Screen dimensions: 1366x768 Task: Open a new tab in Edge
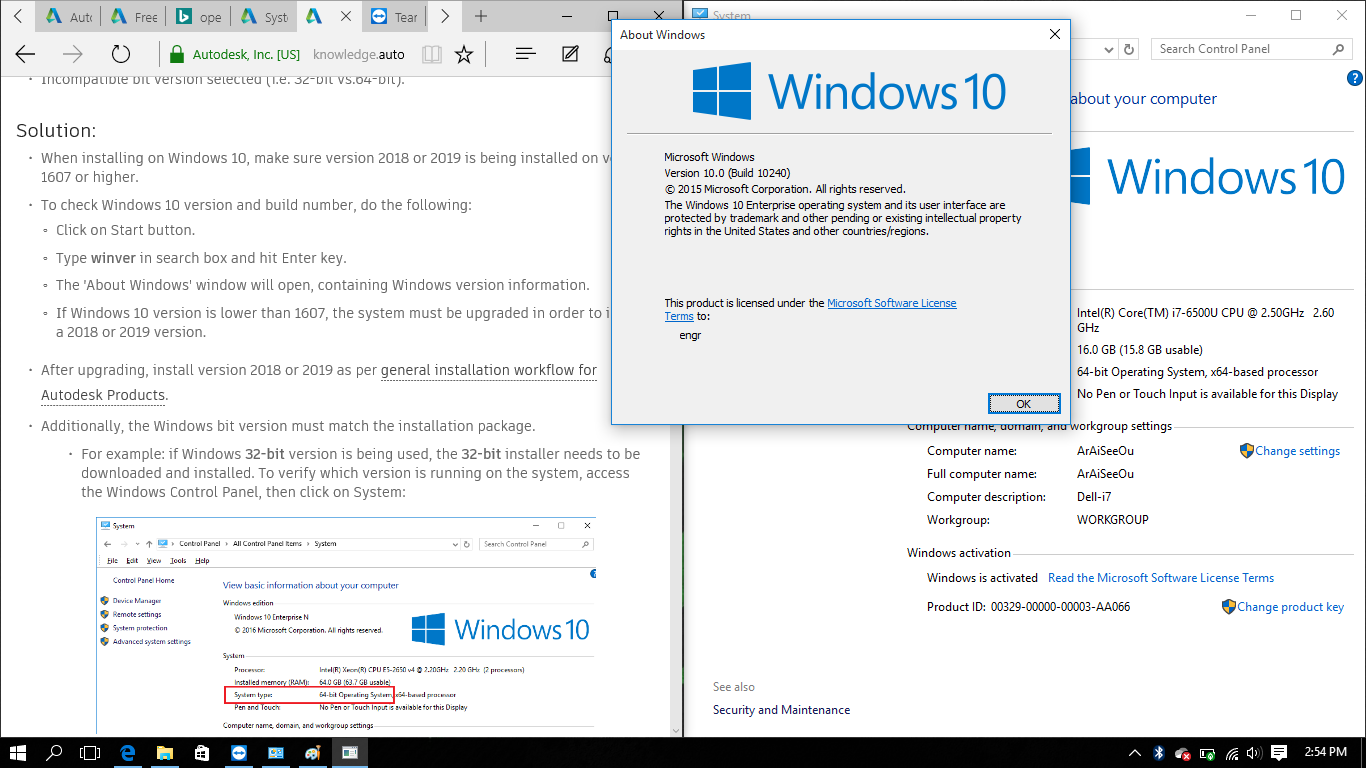(481, 16)
